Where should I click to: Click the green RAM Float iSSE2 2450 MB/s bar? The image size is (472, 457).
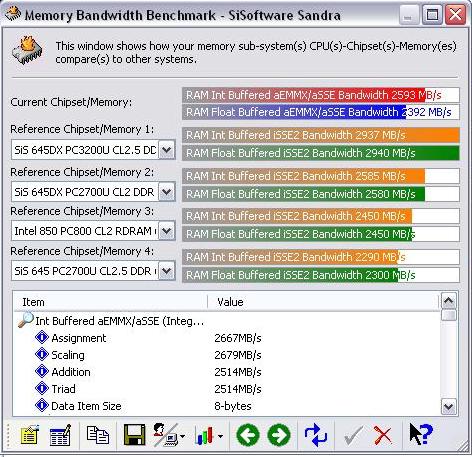[321, 234]
